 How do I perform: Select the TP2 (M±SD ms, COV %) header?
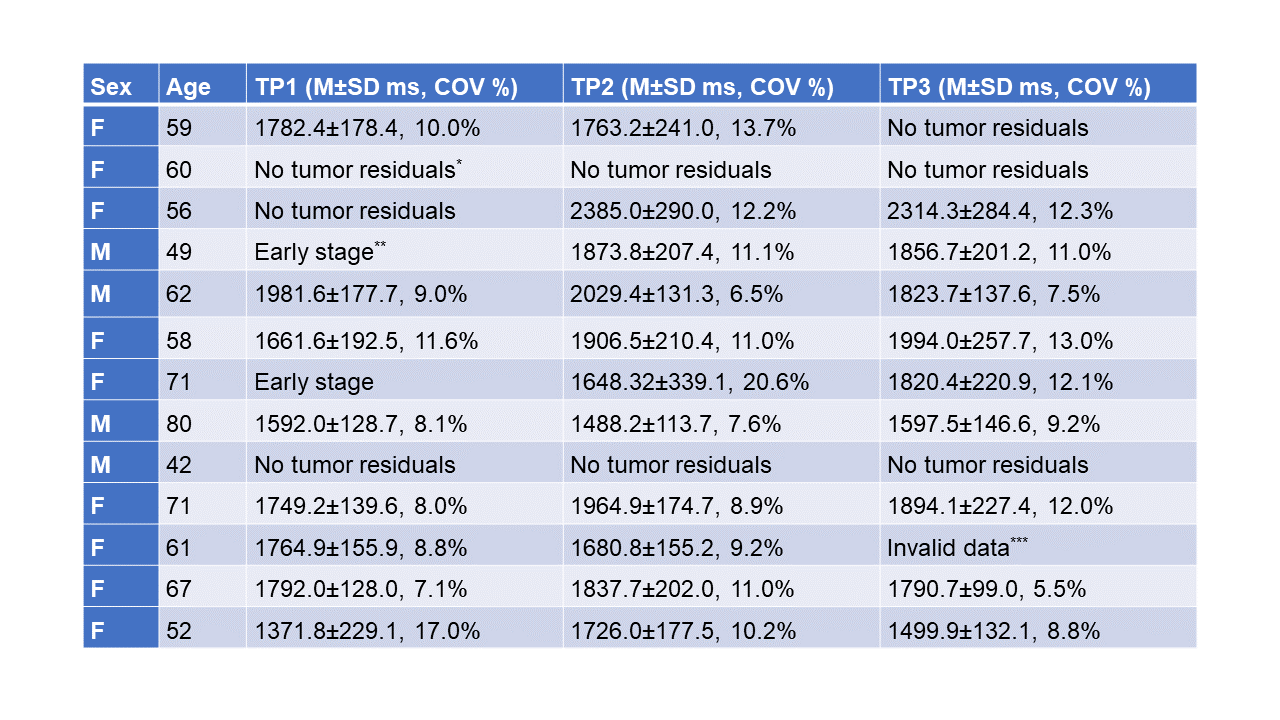[x=702, y=87]
